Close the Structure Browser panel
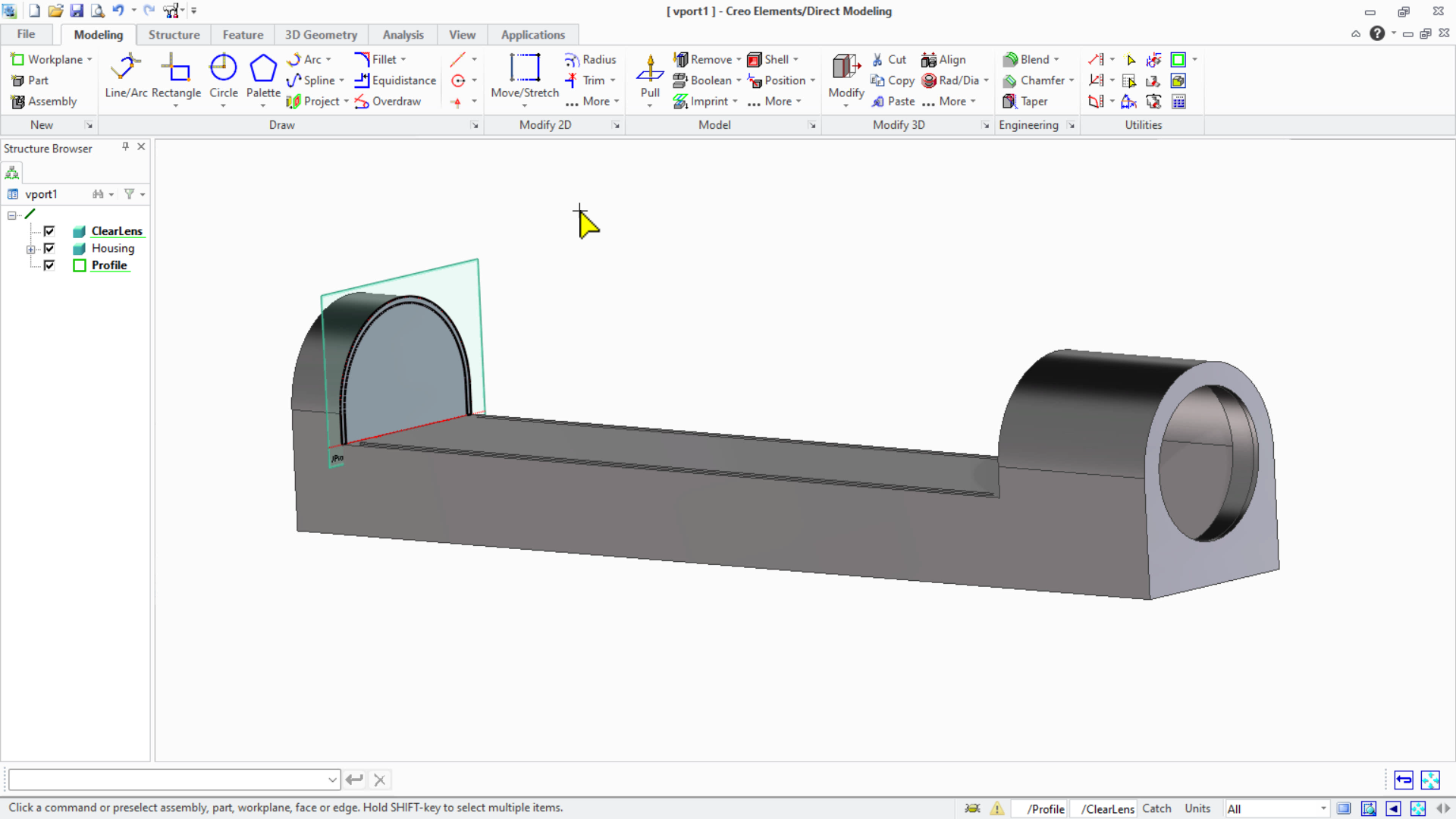 (141, 147)
